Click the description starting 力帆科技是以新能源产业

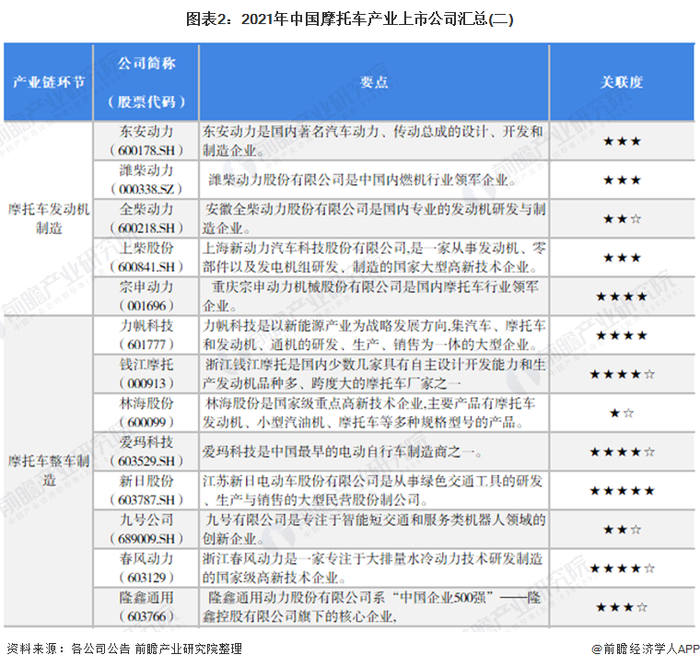(x=374, y=335)
